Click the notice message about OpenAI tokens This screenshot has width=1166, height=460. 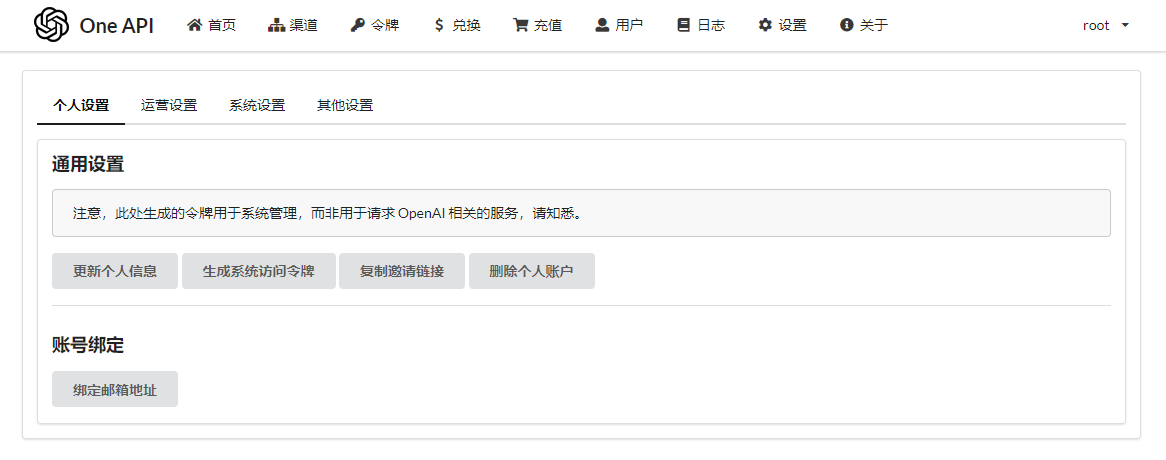tap(582, 213)
